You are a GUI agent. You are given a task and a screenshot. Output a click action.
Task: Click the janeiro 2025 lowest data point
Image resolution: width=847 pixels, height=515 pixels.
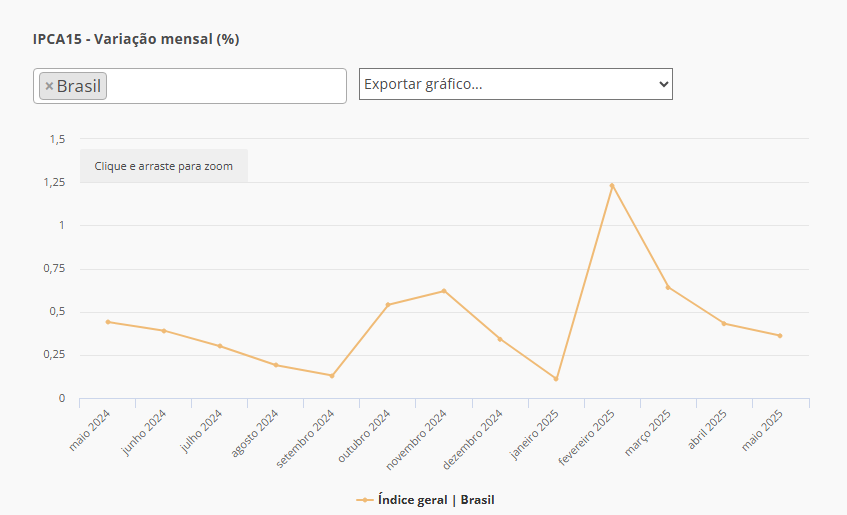tap(556, 379)
